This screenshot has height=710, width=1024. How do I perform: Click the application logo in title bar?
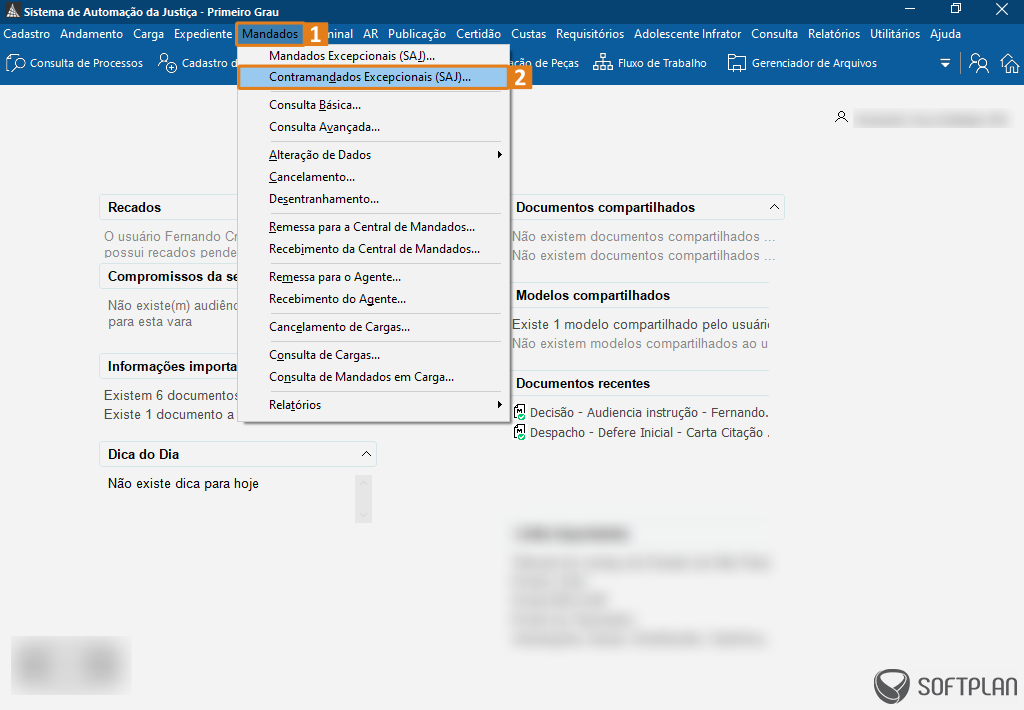tap(12, 11)
